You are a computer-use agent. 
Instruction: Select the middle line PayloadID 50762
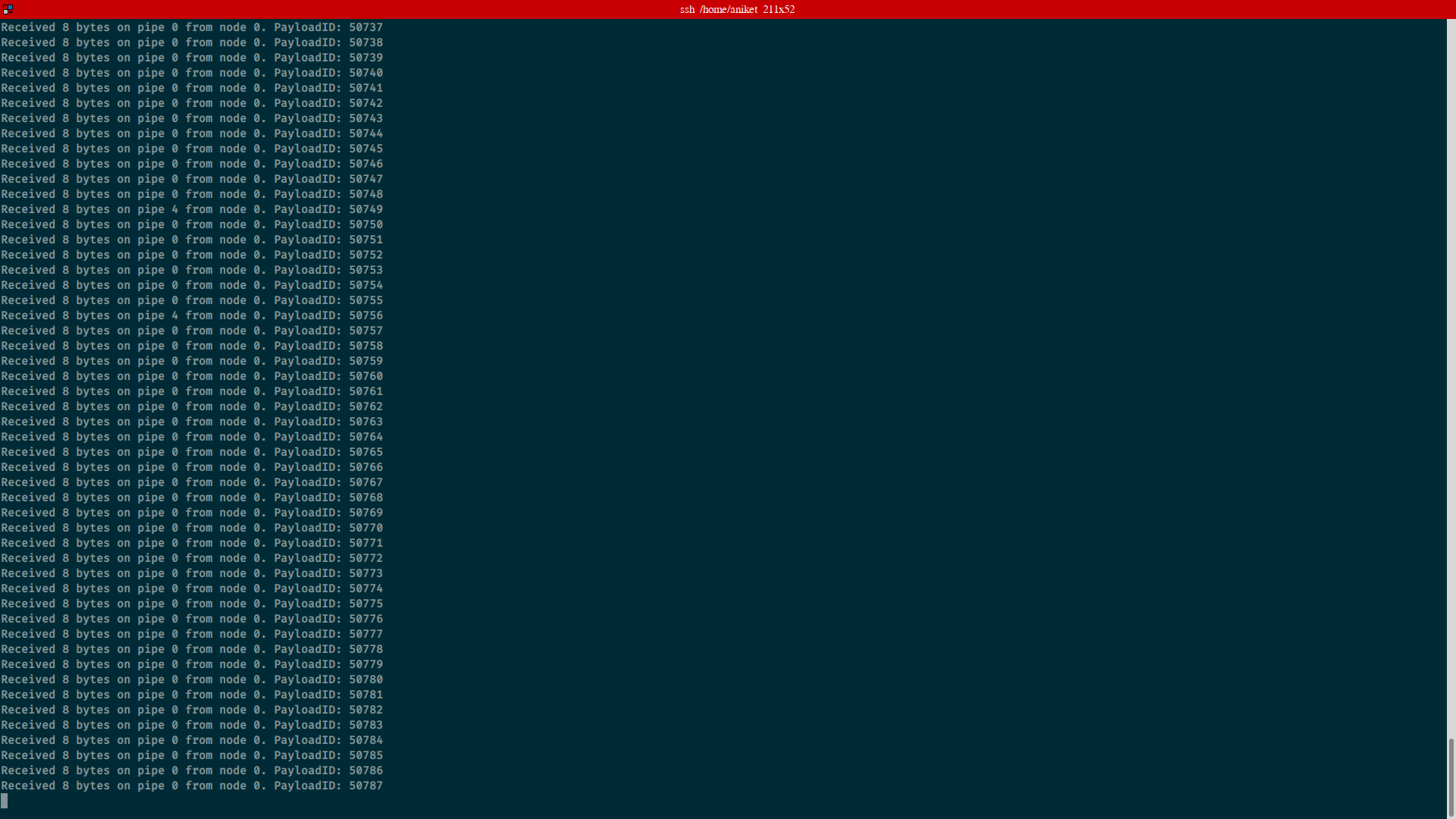point(190,406)
